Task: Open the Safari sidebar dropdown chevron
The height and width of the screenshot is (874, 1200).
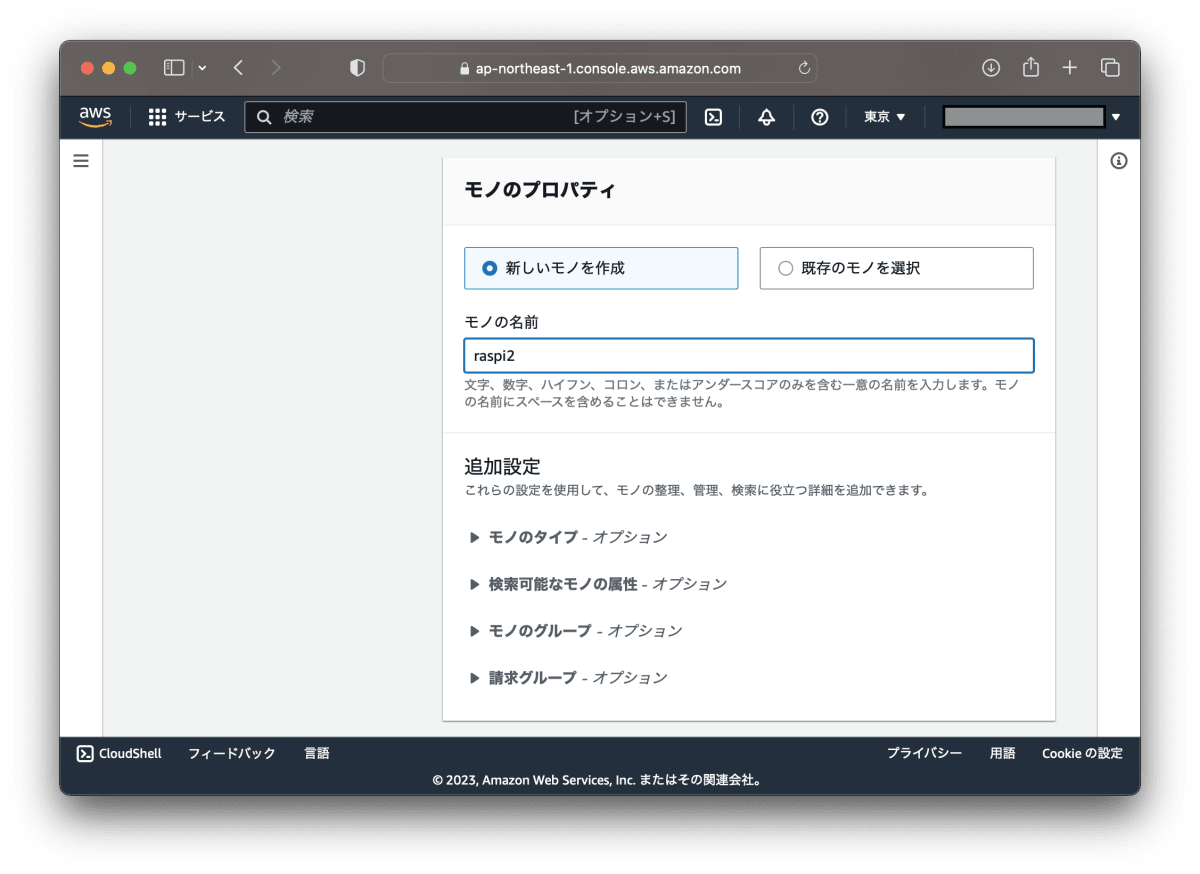Action: tap(202, 68)
